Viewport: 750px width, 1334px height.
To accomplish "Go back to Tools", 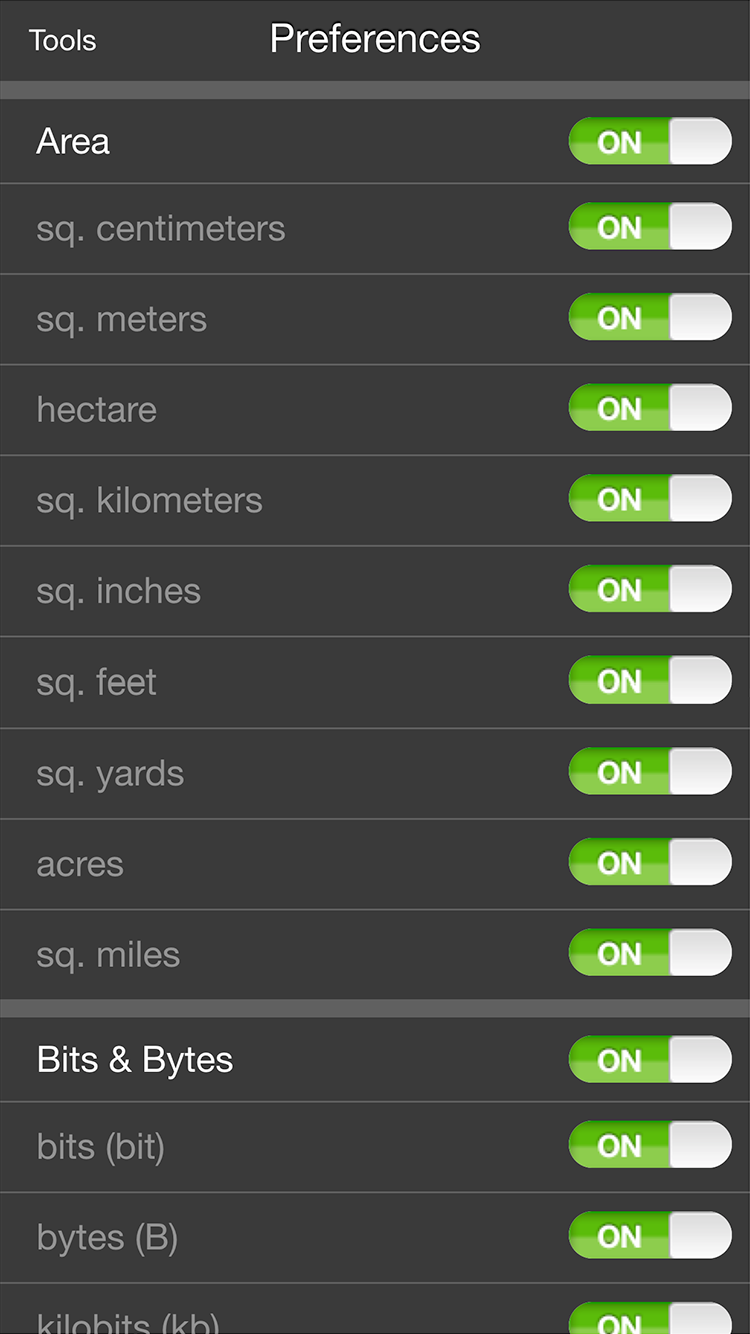I will [63, 41].
